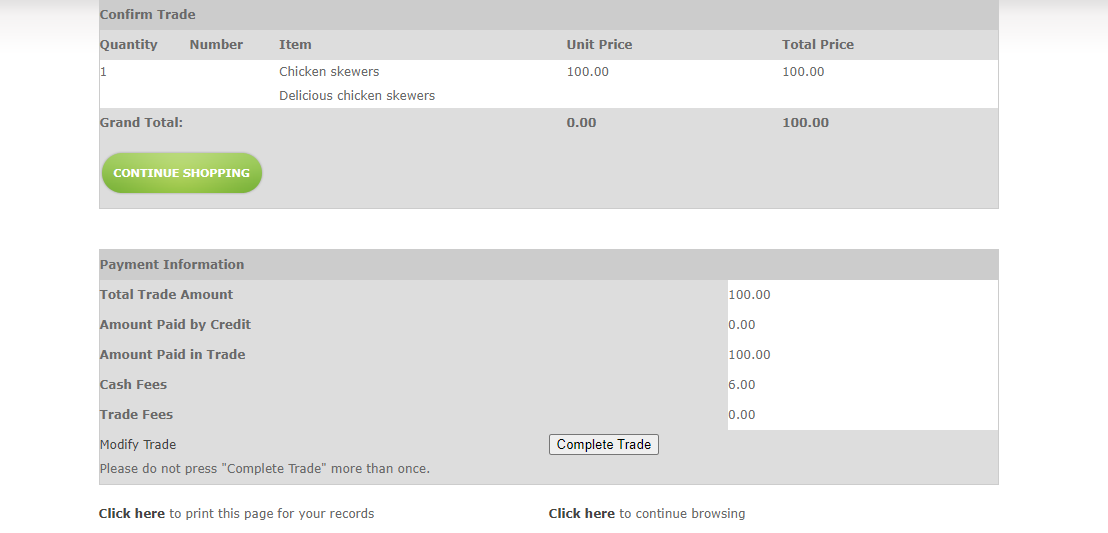This screenshot has width=1108, height=533.
Task: Click the Unit Price column header
Action: coord(599,45)
